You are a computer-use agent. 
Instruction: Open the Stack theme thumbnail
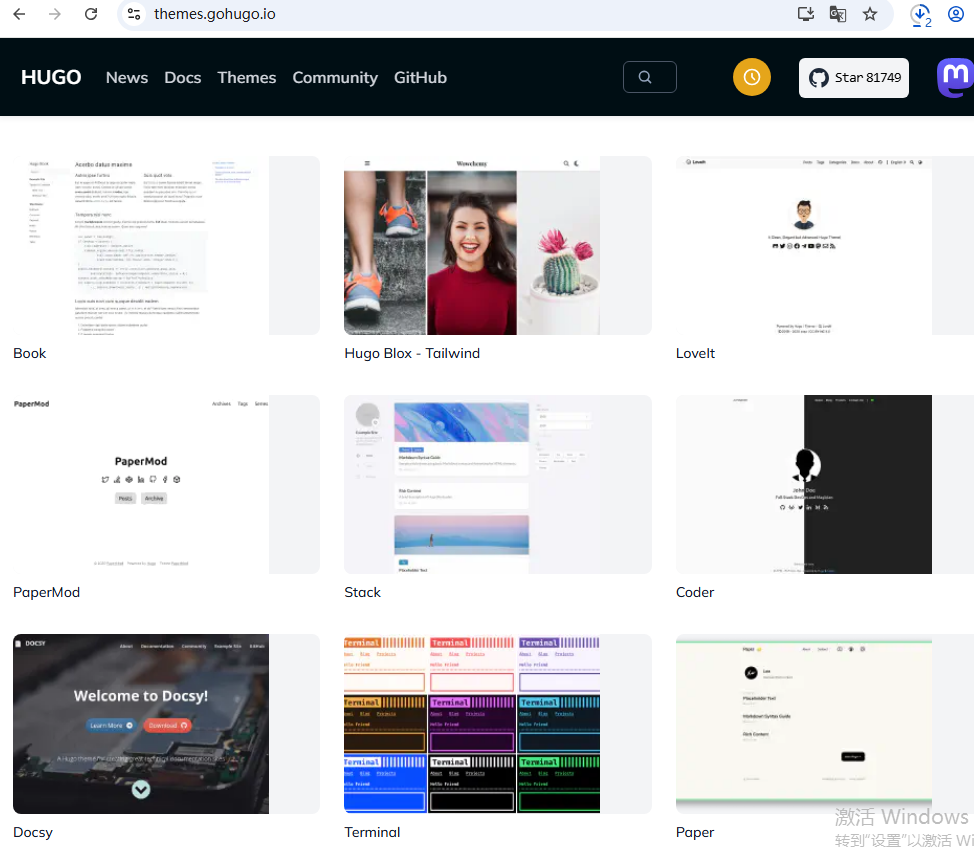click(498, 485)
